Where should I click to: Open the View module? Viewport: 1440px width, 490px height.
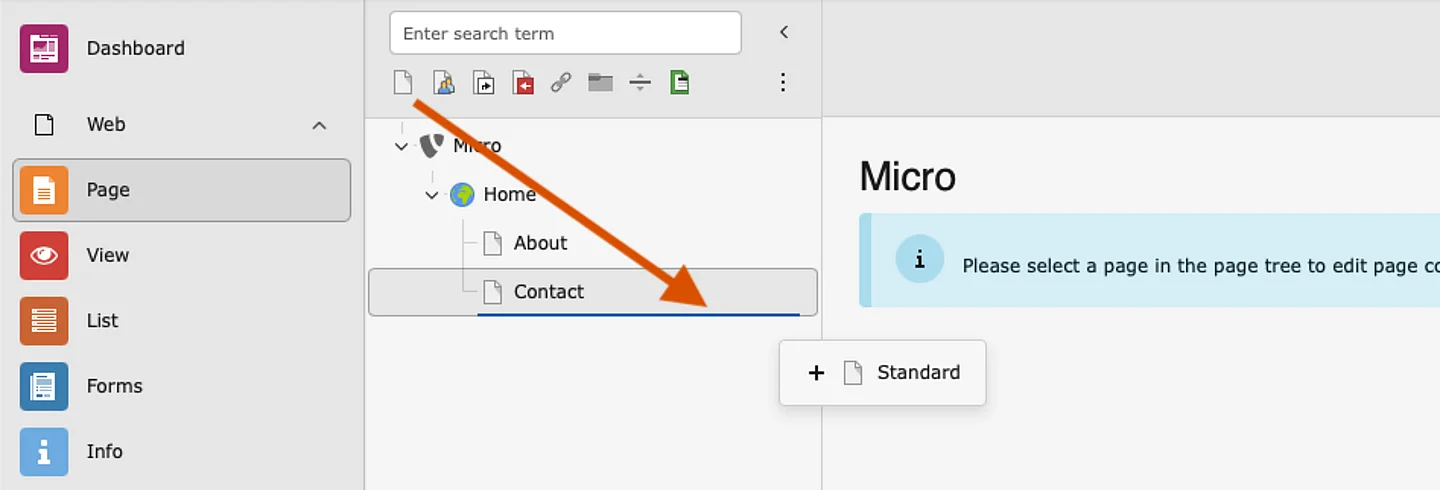click(108, 255)
